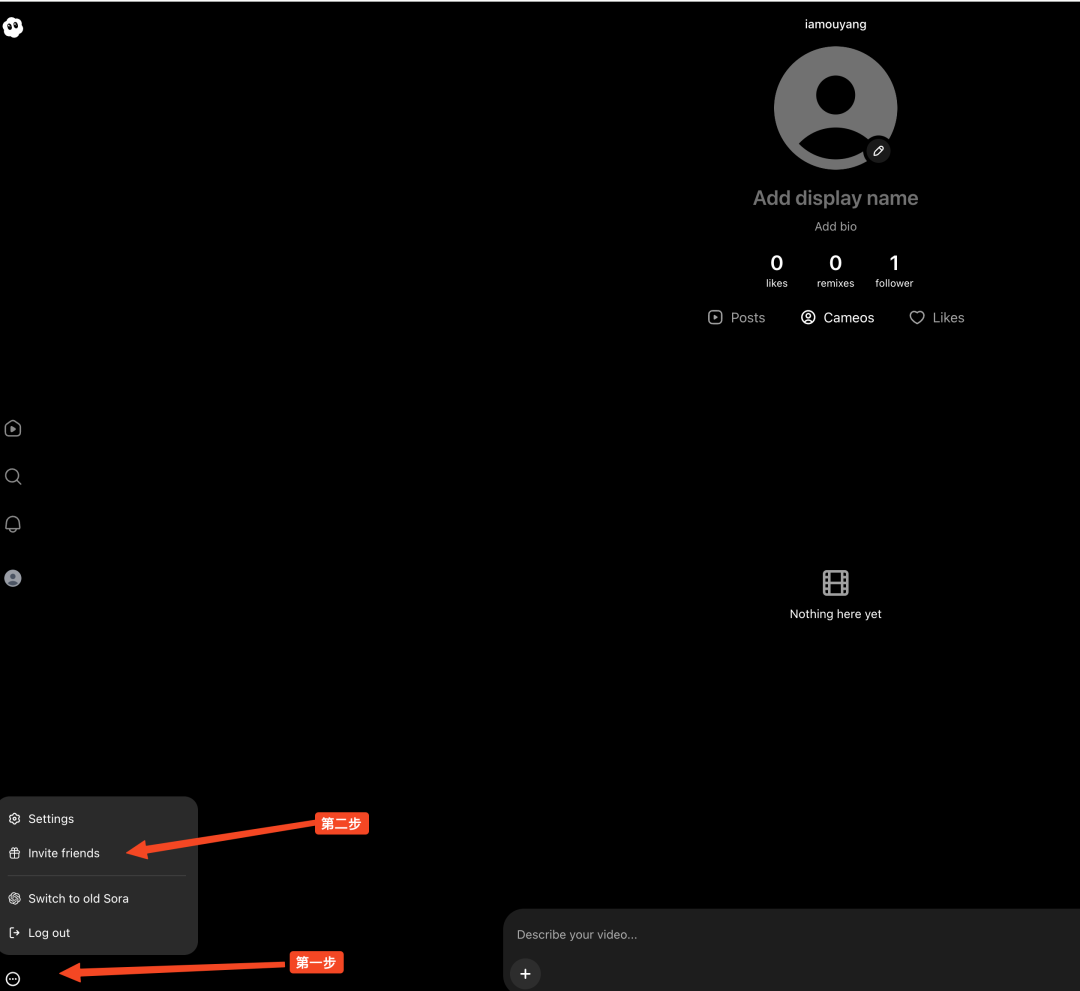Edit profile picture via pencil icon
The height and width of the screenshot is (991, 1080).
coord(878,151)
